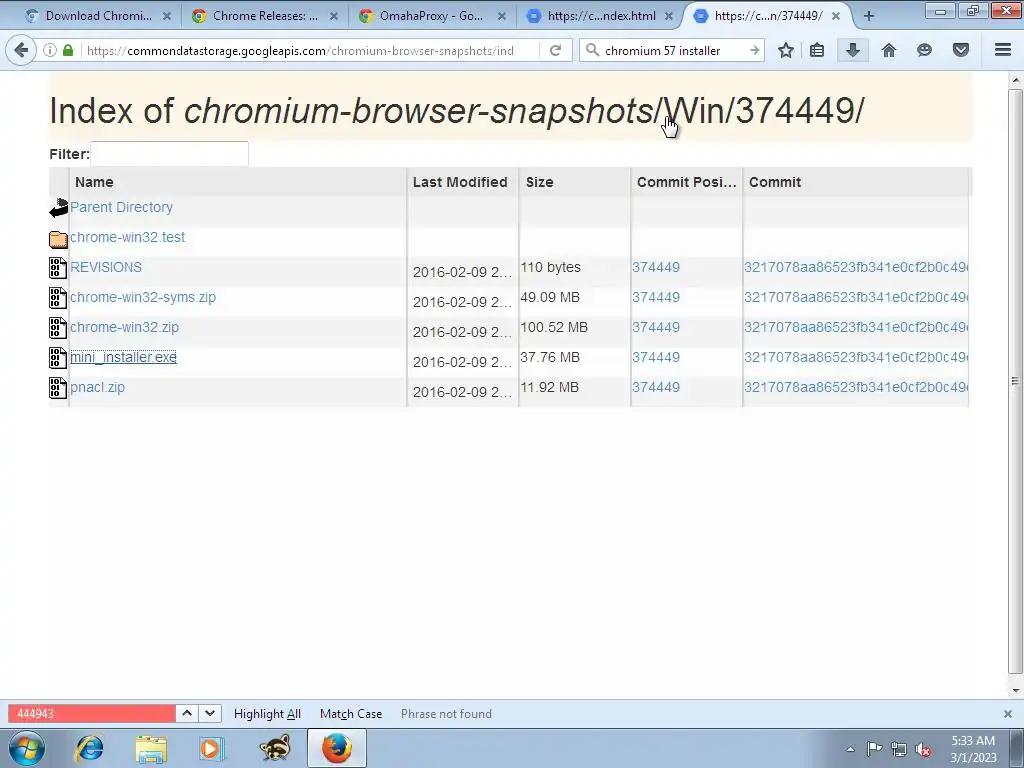Reload the page with the refresh icon

tap(555, 50)
